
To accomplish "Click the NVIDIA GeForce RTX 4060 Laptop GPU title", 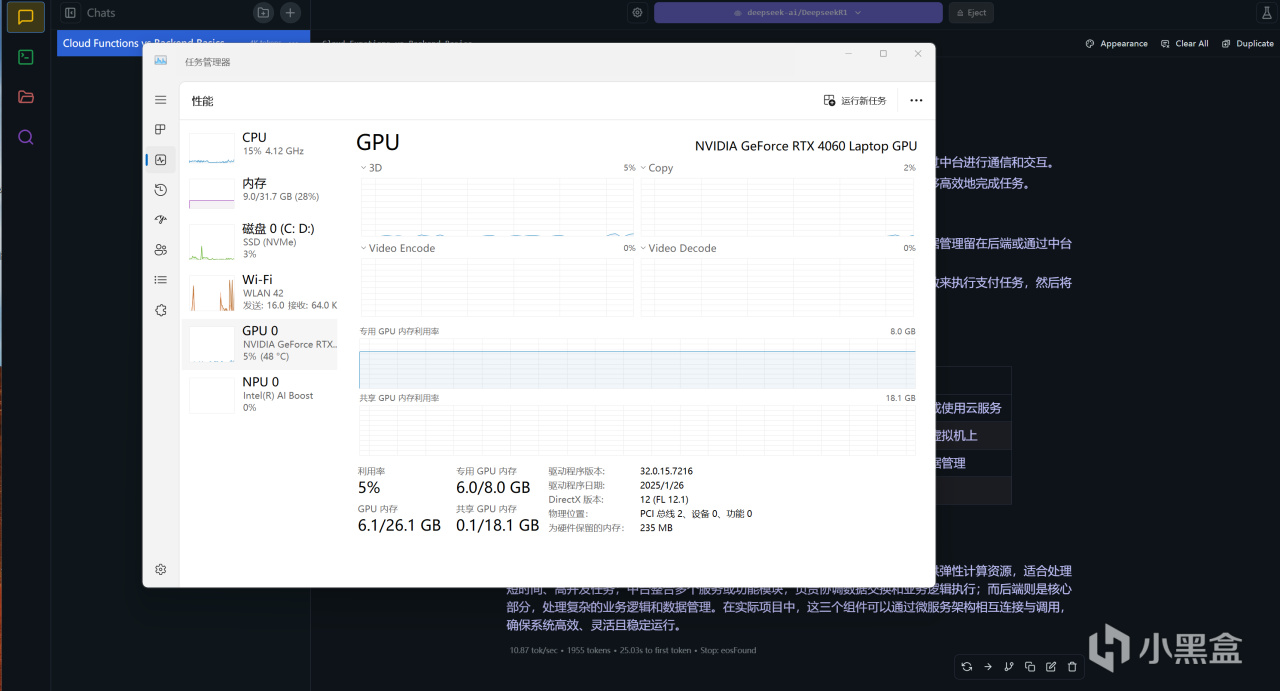I will (x=806, y=146).
